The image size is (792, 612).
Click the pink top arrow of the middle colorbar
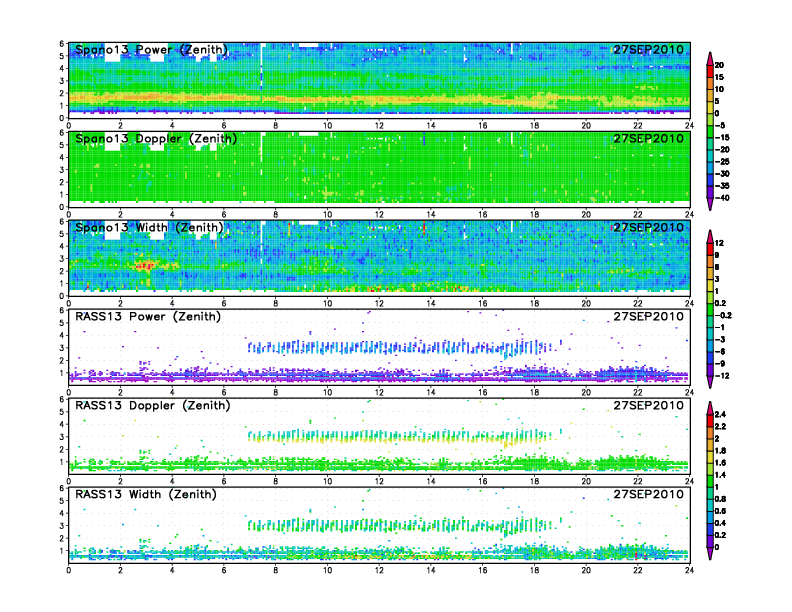click(710, 236)
